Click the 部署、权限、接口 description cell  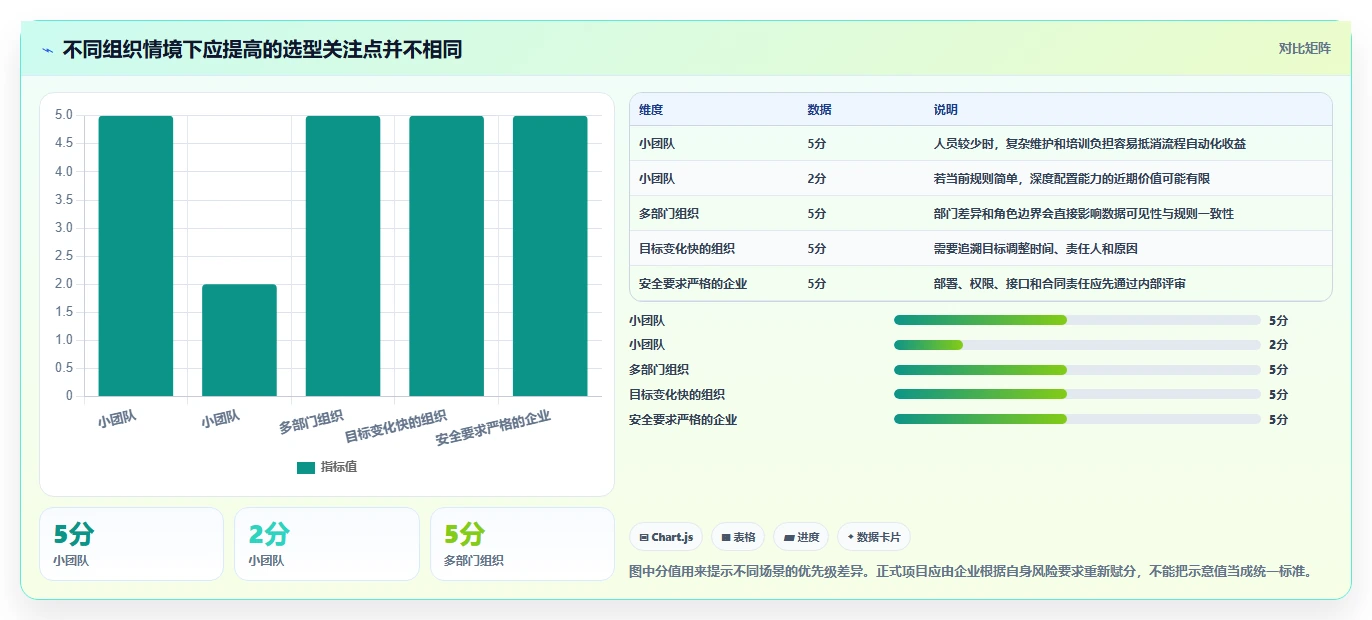1059,284
